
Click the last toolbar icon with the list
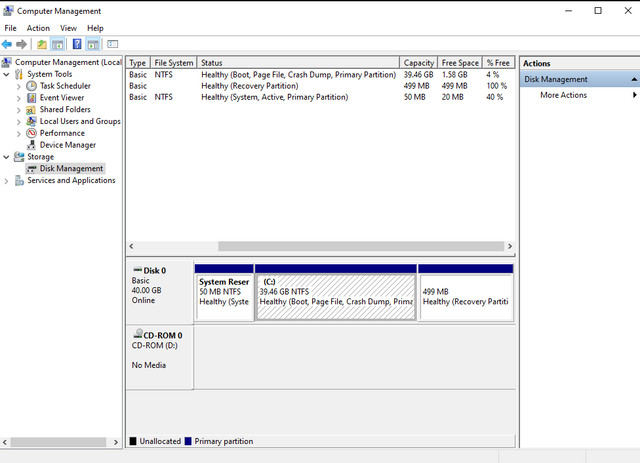(113, 44)
